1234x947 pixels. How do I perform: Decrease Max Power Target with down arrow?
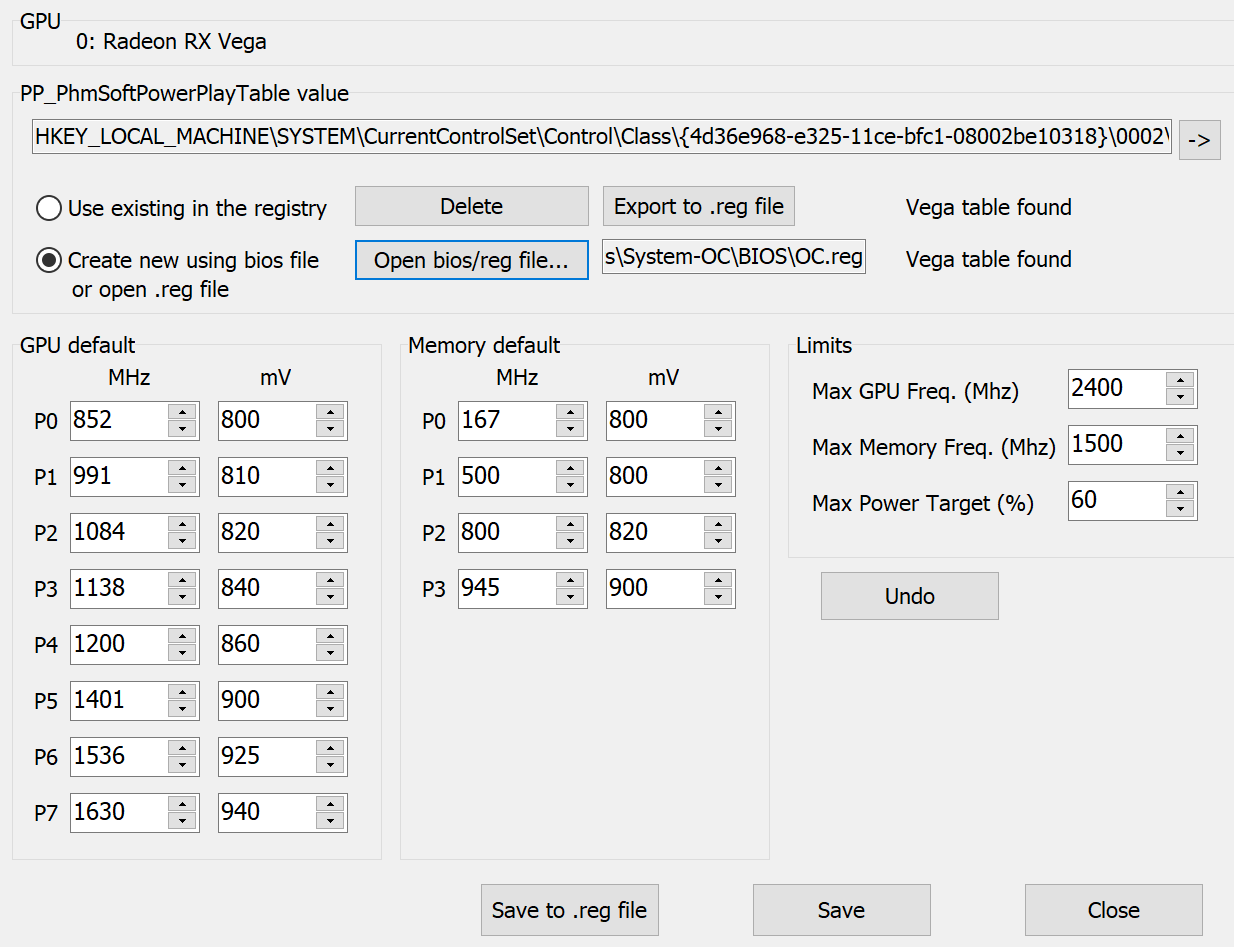click(1180, 510)
